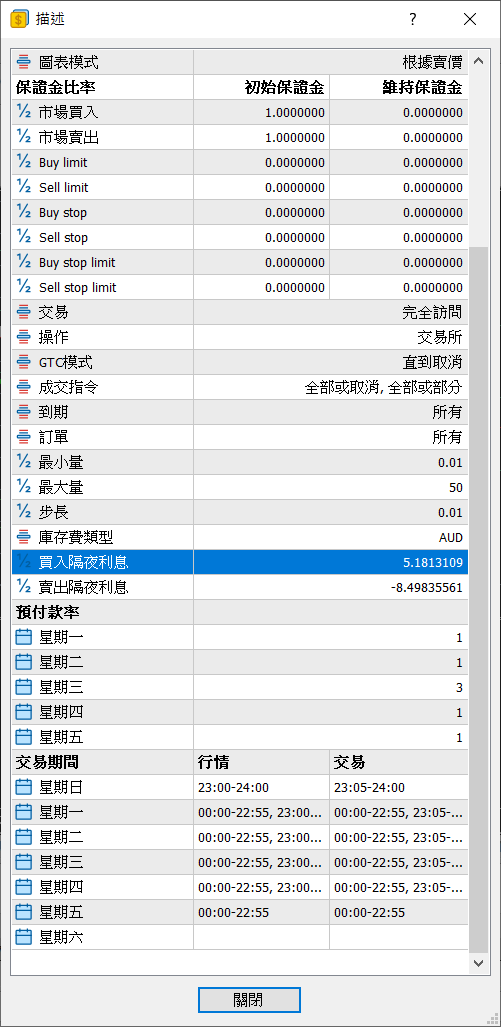The width and height of the screenshot is (501, 1027).
Task: Select the highlighted 買入隔夜利息 row
Action: point(240,562)
